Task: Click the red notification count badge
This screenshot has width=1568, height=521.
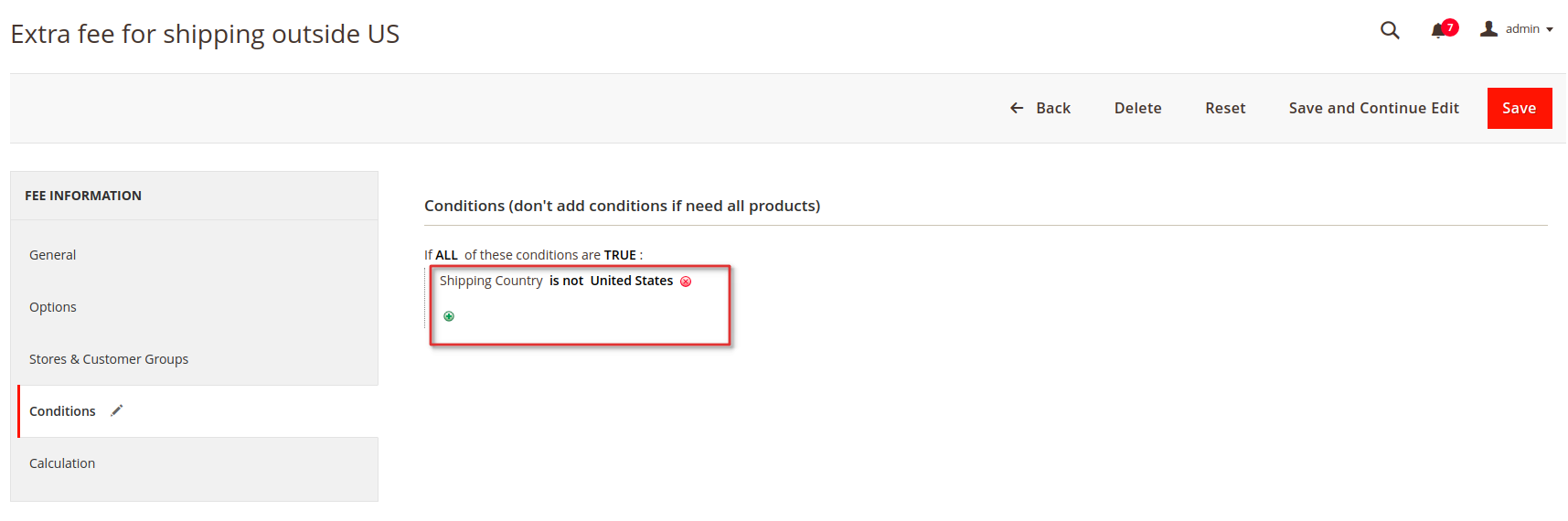Action: [x=1450, y=27]
